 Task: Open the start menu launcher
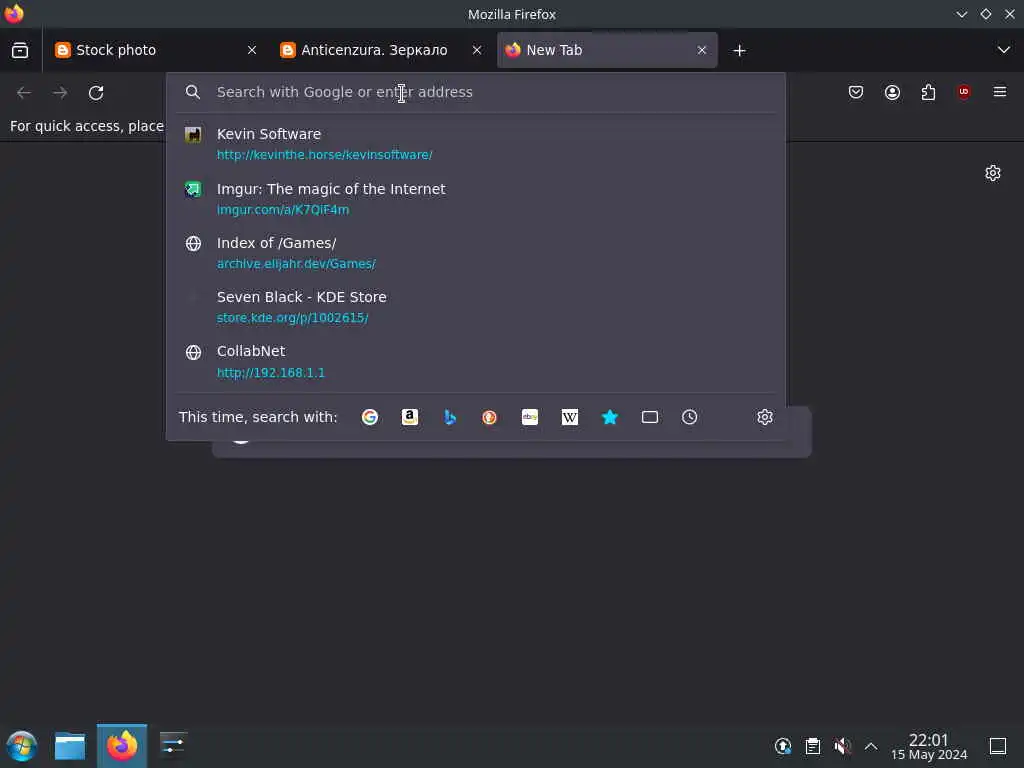(22, 746)
